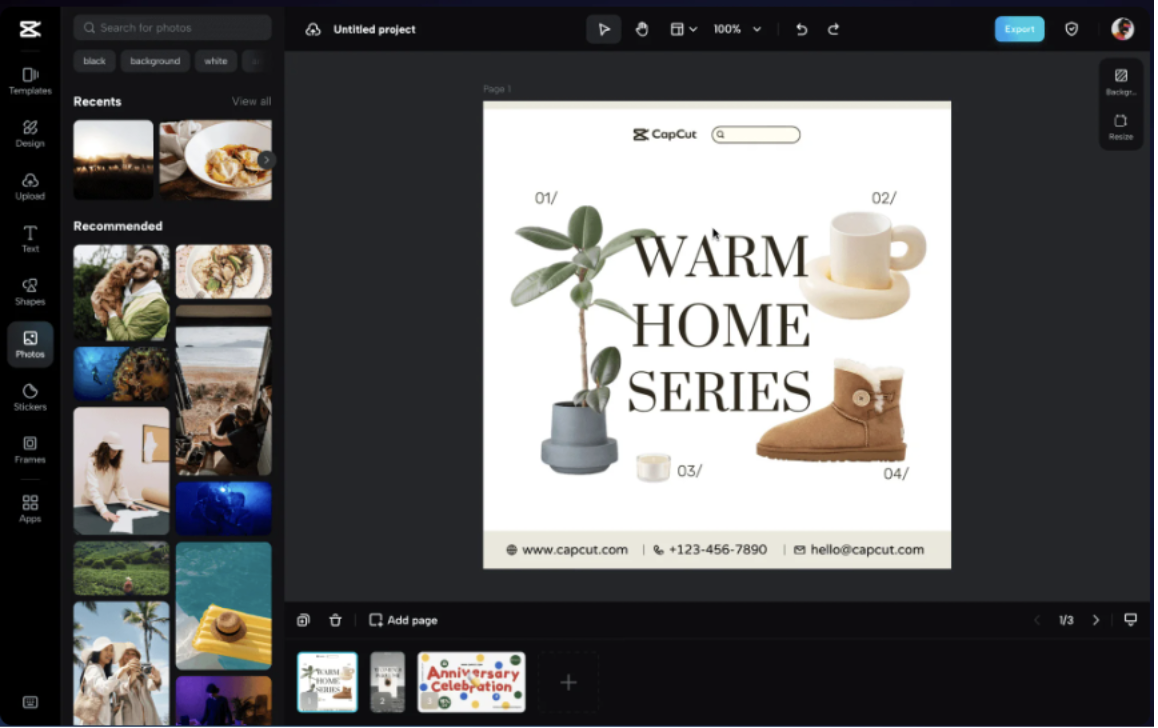Expand the 100% zoom dropdown
This screenshot has height=728, width=1158.
pos(737,29)
